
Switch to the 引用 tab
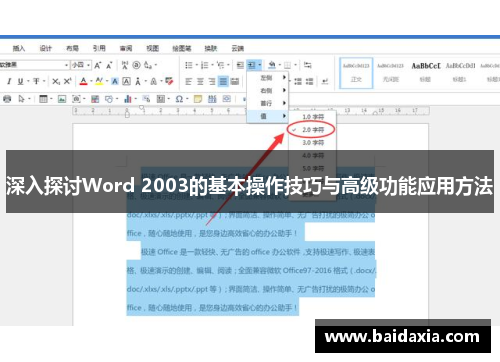[99, 48]
